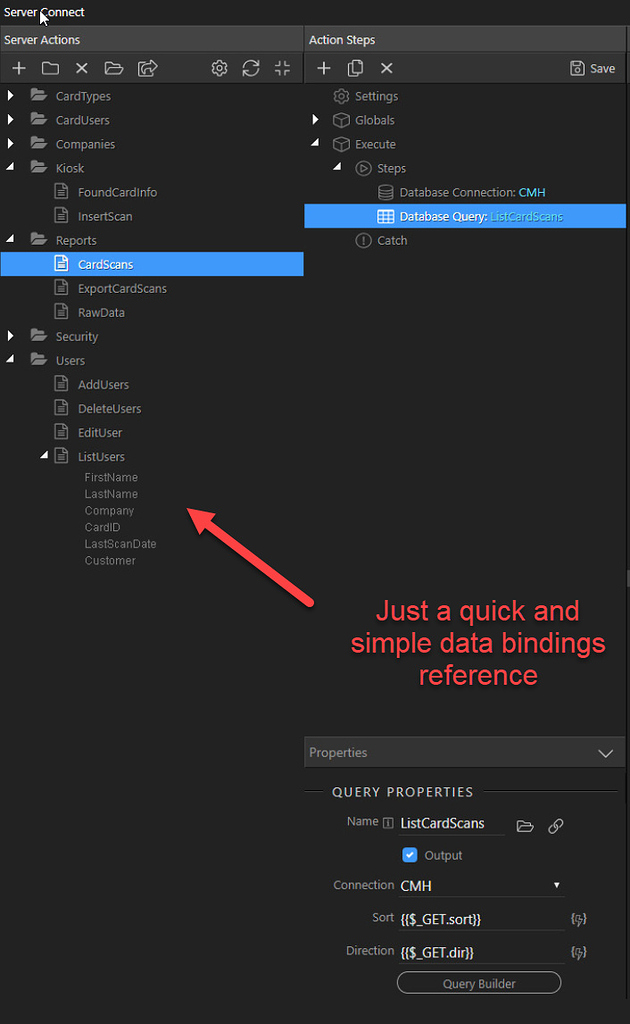This screenshot has height=1024, width=630.
Task: Expand the CardTypes folder
Action: coord(8,95)
